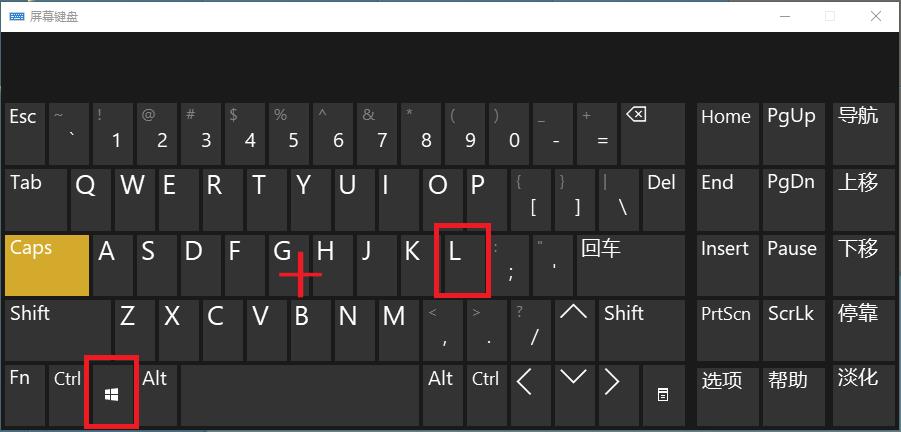Click the 淡化 fade key

point(857,394)
